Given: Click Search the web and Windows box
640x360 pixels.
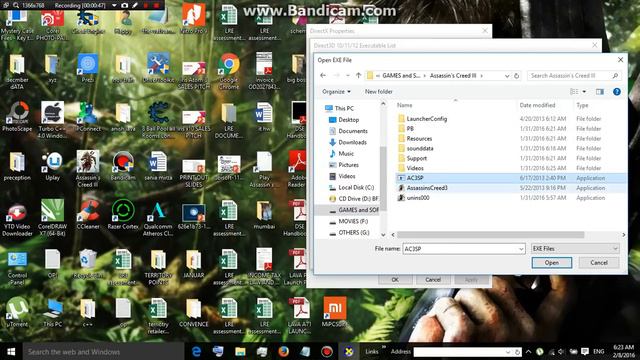Looking at the screenshot, I should [104, 351].
